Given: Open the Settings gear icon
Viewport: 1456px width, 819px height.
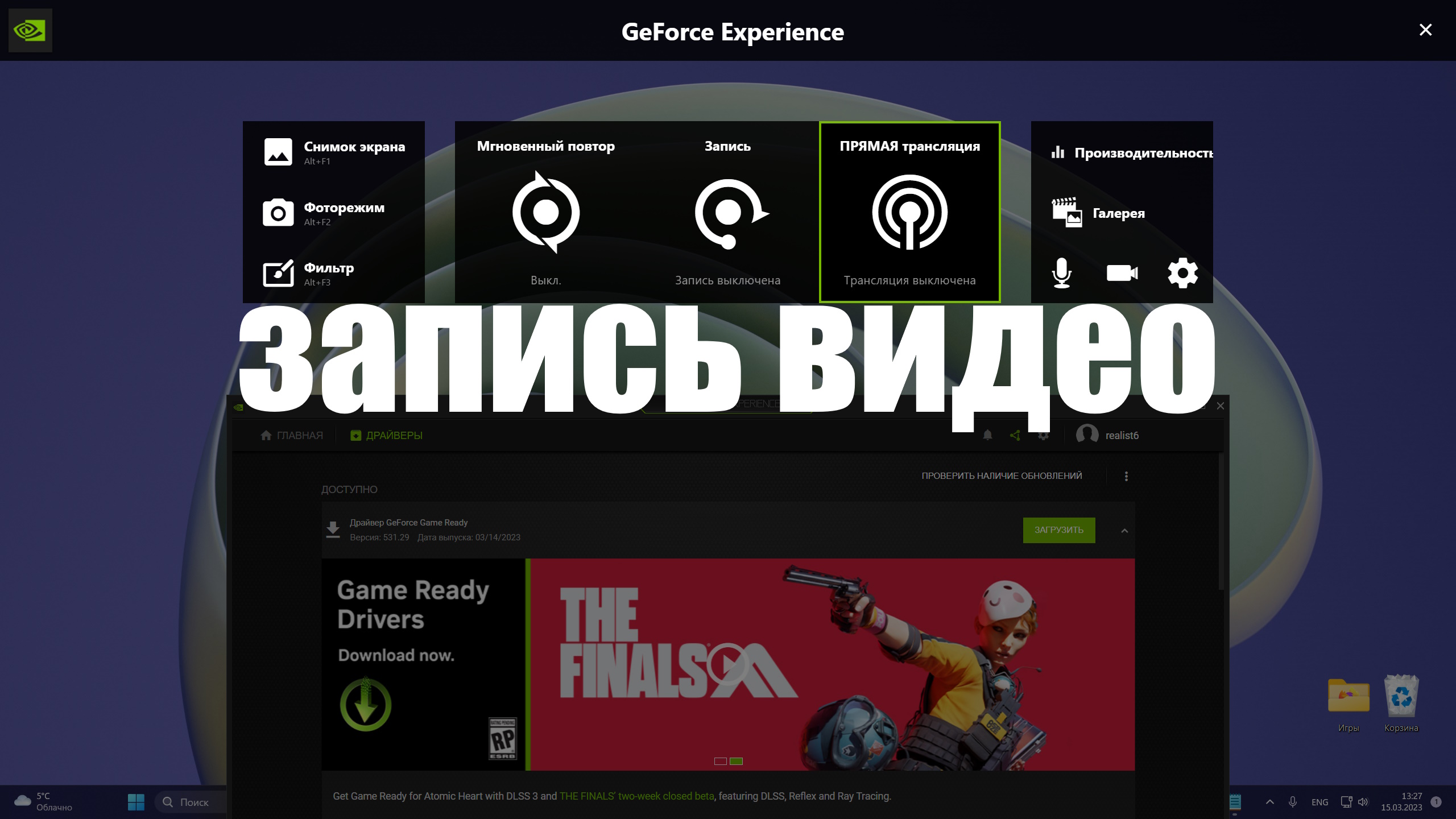Looking at the screenshot, I should coord(1183,272).
